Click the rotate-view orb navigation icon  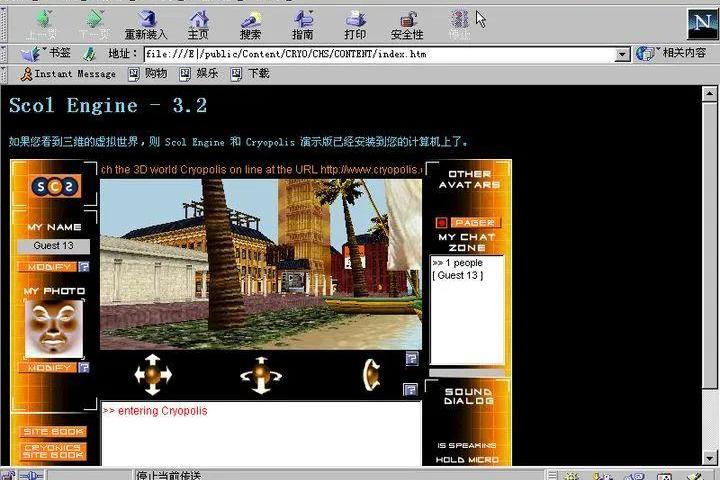coord(261,375)
